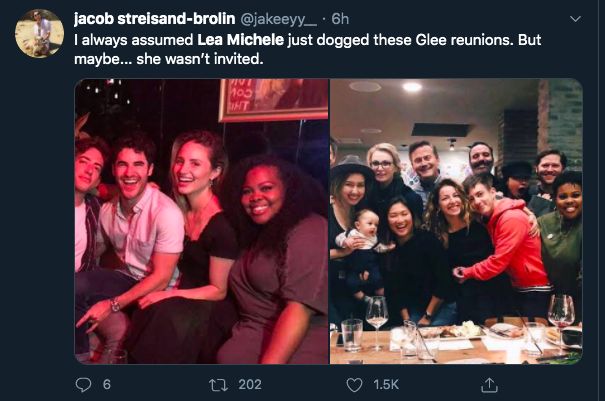
Task: Click the reply speech bubble icon
Action: click(82, 384)
